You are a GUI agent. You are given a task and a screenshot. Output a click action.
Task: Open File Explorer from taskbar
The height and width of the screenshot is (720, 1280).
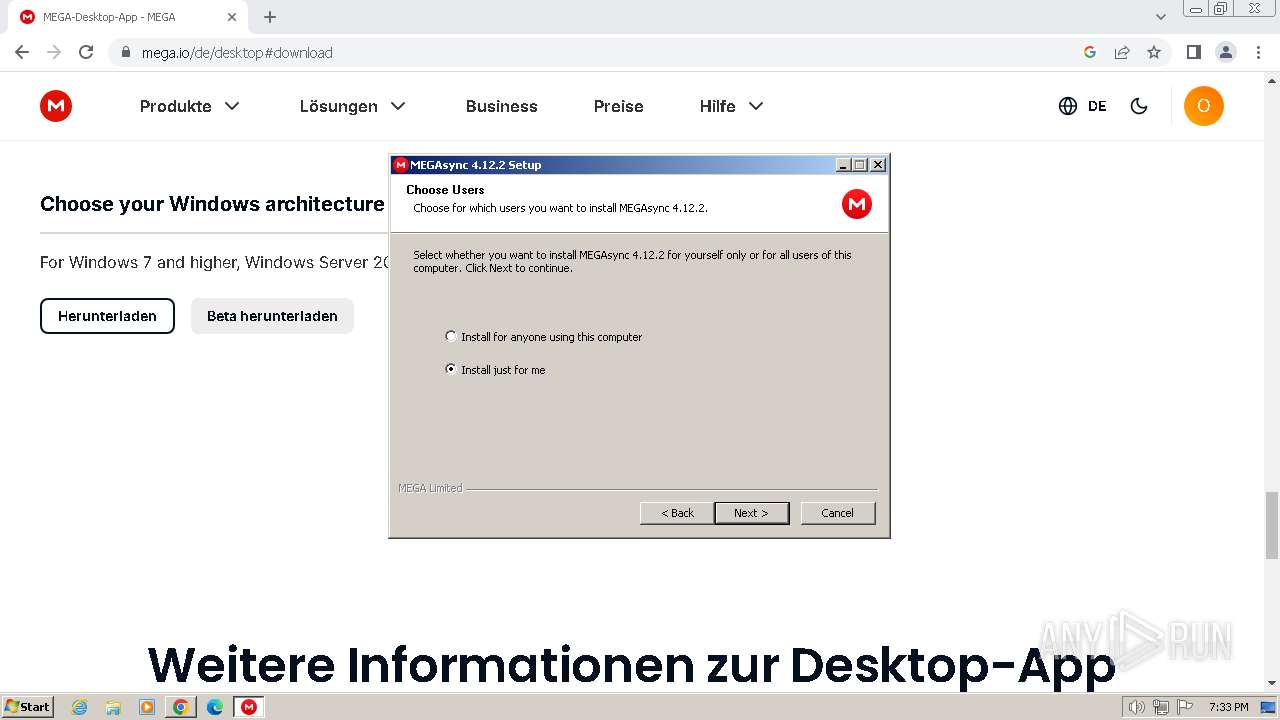point(113,707)
